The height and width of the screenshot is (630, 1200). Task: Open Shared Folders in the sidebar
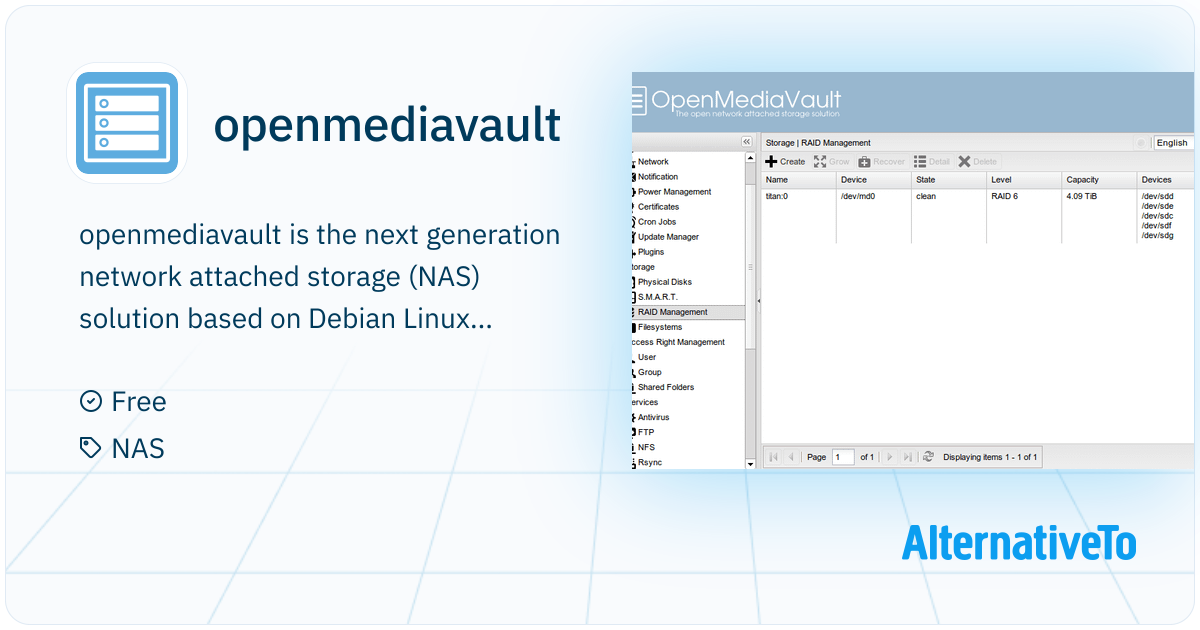tap(666, 387)
